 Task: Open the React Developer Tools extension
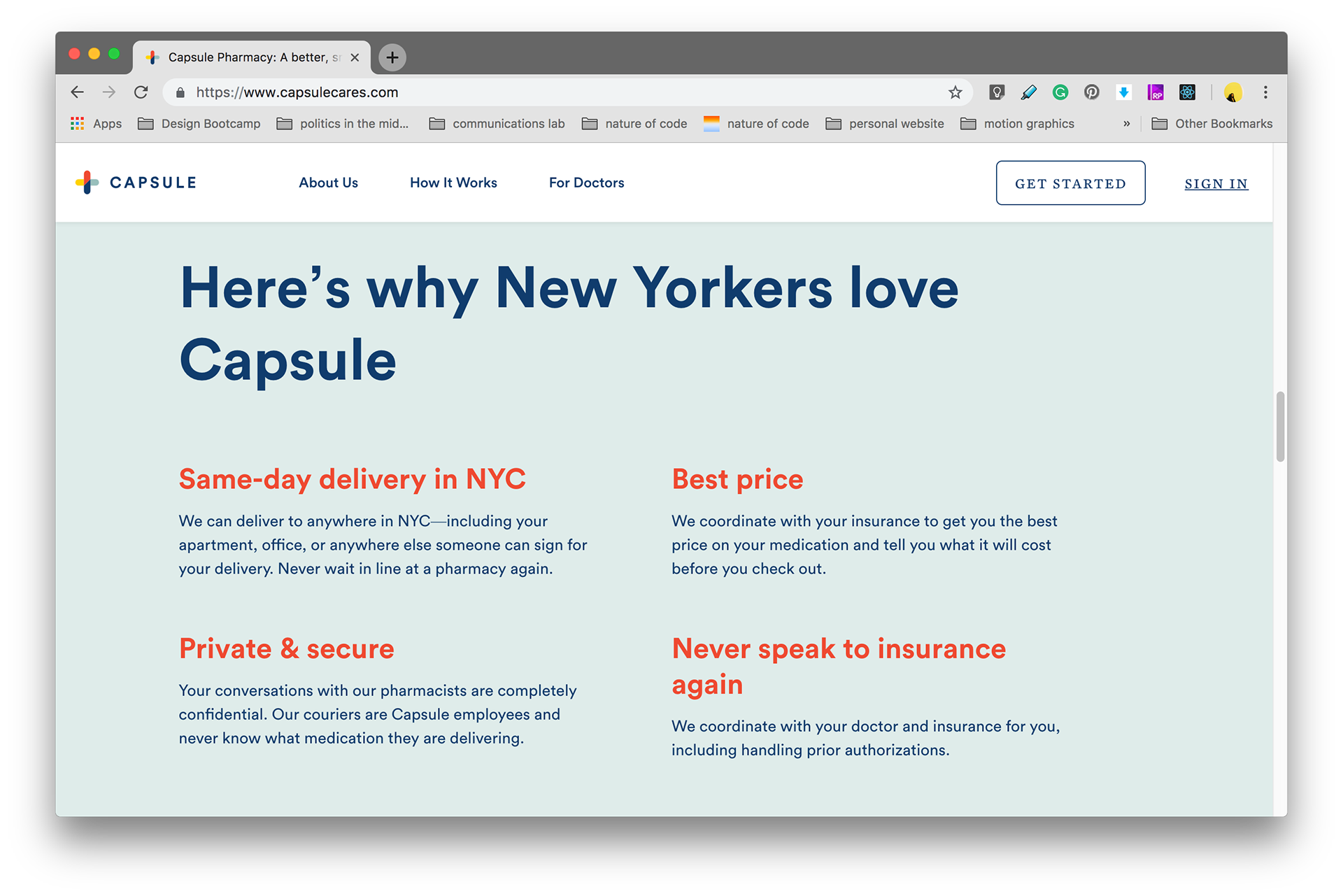point(1187,92)
